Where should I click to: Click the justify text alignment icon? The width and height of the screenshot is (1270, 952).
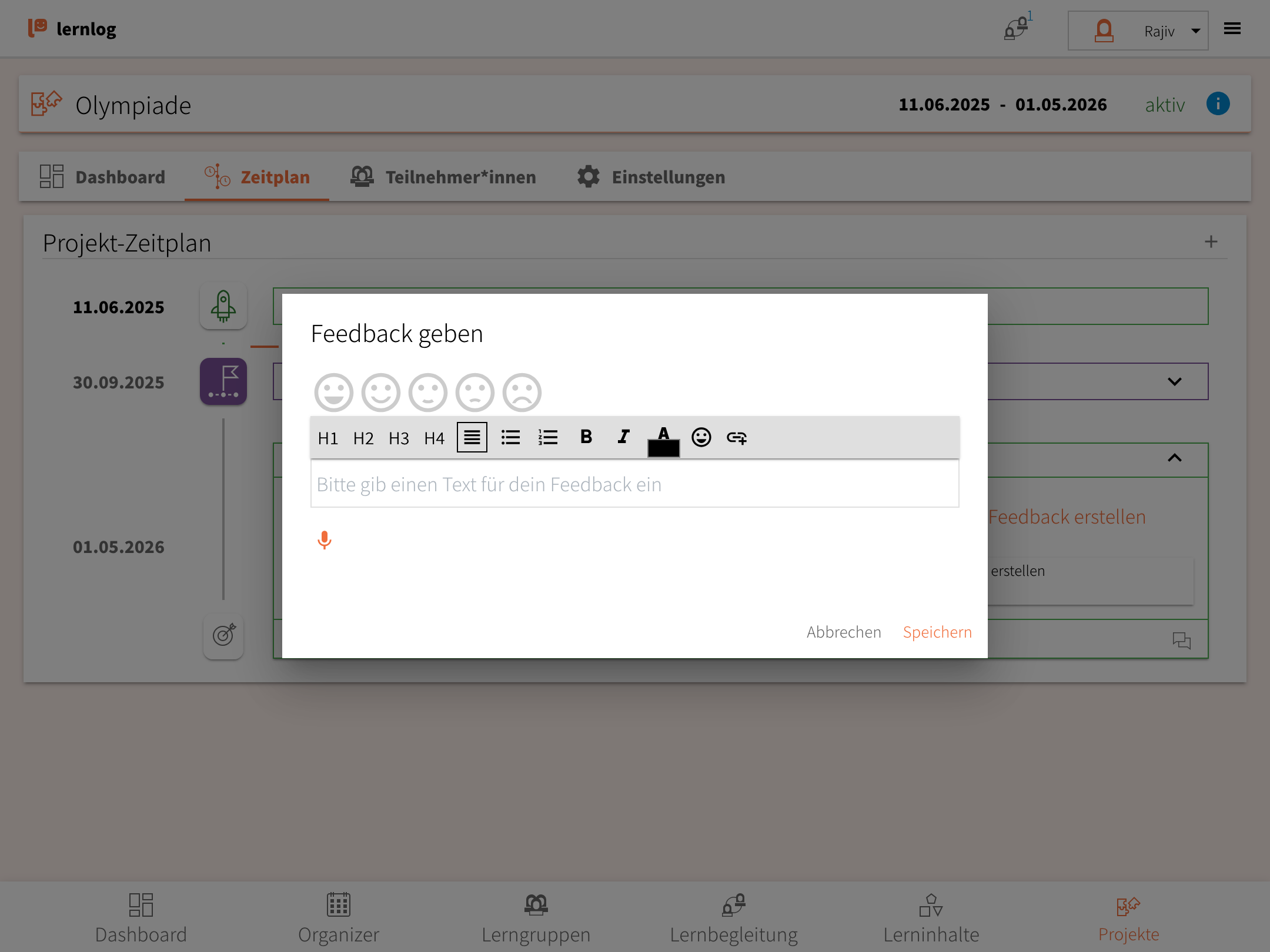pos(472,437)
